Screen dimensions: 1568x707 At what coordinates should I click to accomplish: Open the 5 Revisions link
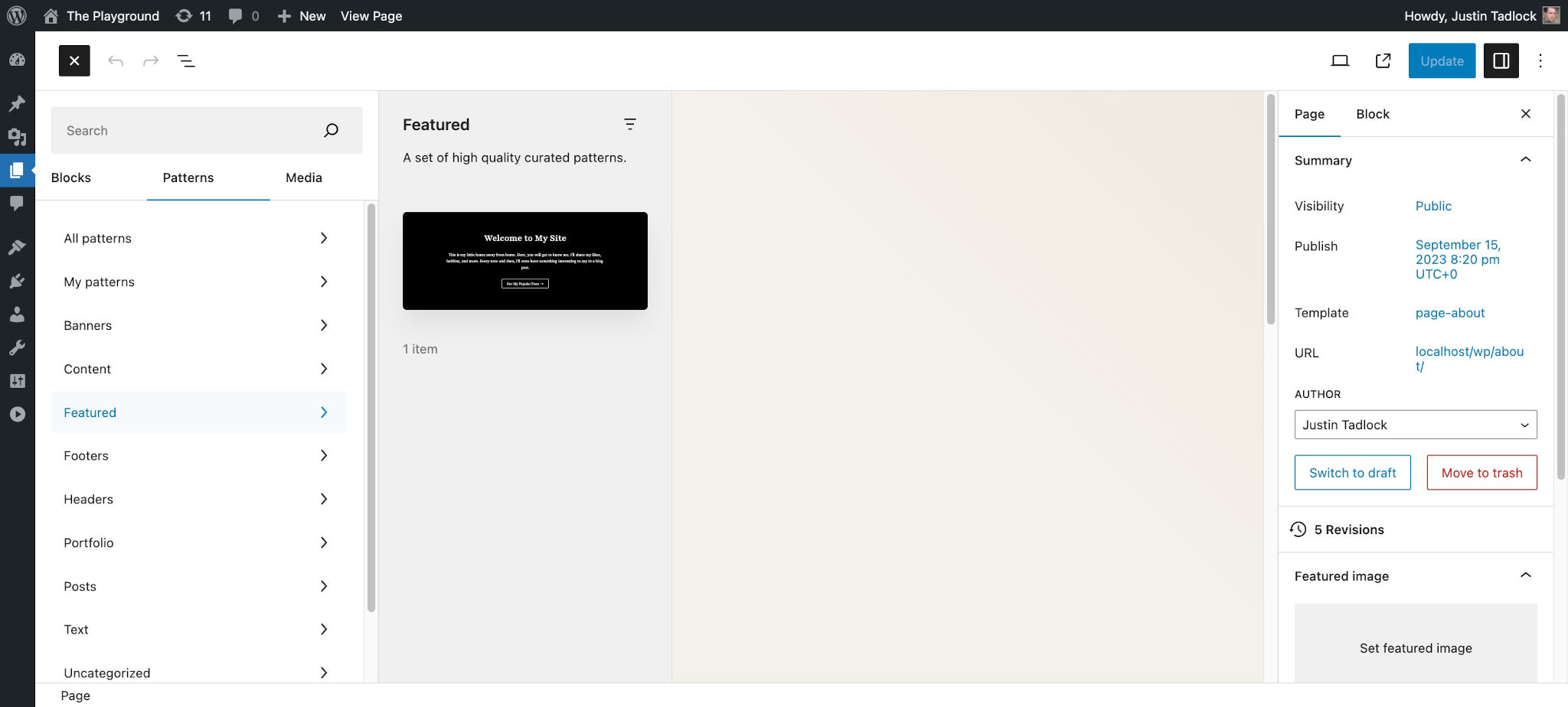(1348, 529)
